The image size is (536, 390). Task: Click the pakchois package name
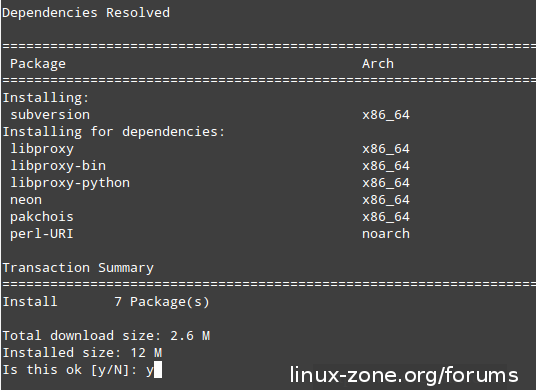[x=42, y=217]
